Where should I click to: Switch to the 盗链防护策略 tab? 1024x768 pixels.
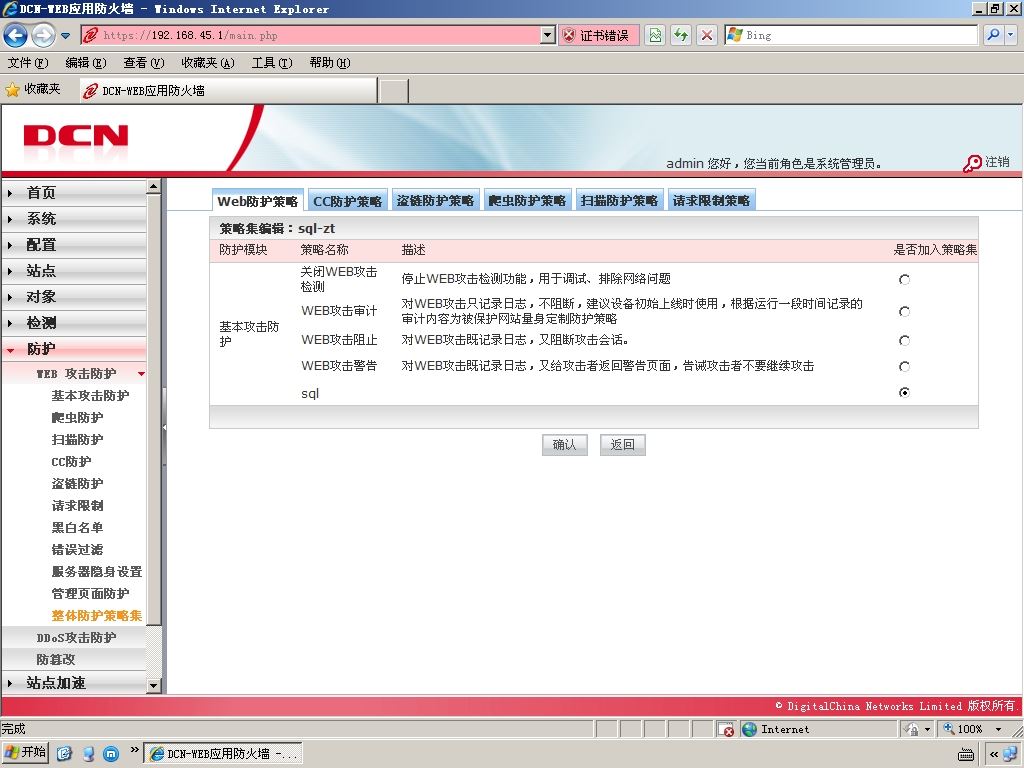[x=435, y=201]
